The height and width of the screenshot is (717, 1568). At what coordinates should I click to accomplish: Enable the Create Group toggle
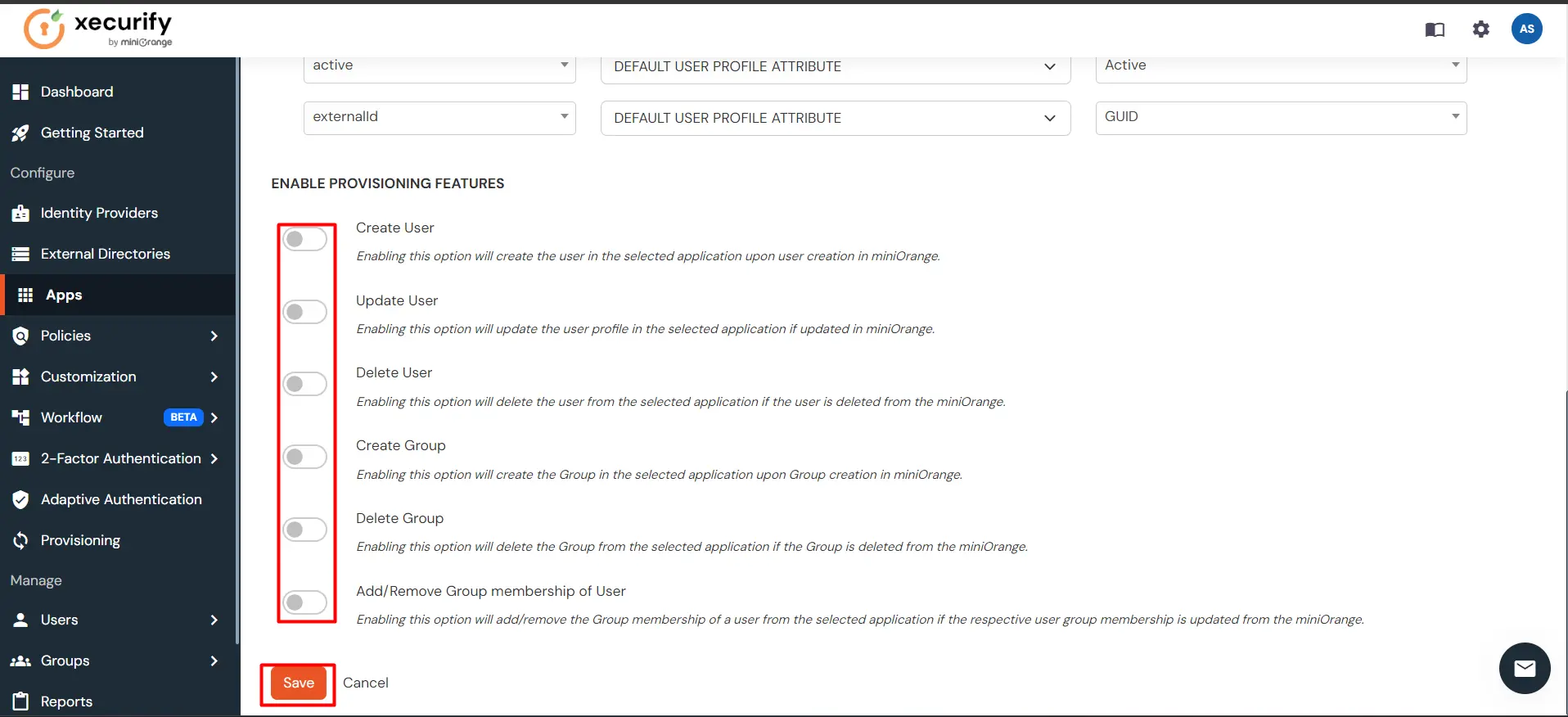(304, 457)
